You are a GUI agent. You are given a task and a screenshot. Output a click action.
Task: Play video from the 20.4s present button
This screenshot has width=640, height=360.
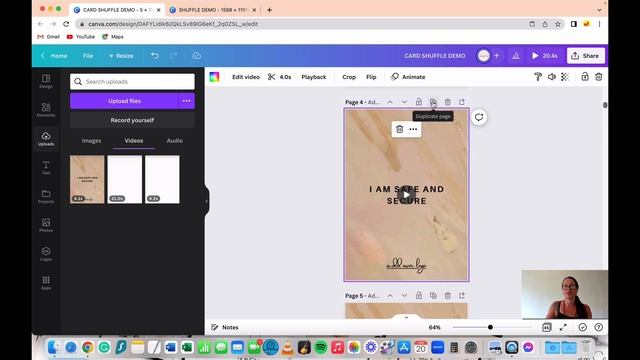(x=544, y=56)
